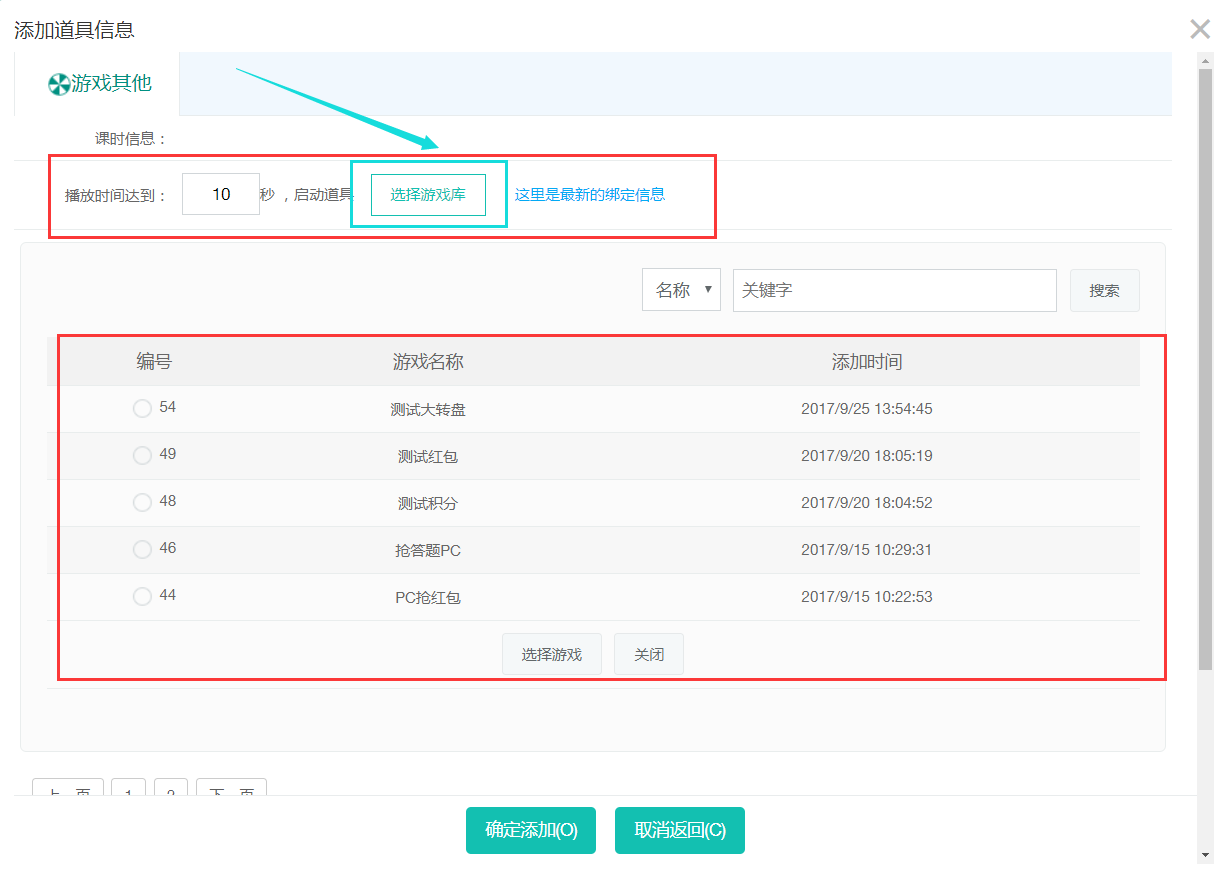The image size is (1225, 874).
Task: Confirm with the 确定添加(O) button
Action: (531, 830)
